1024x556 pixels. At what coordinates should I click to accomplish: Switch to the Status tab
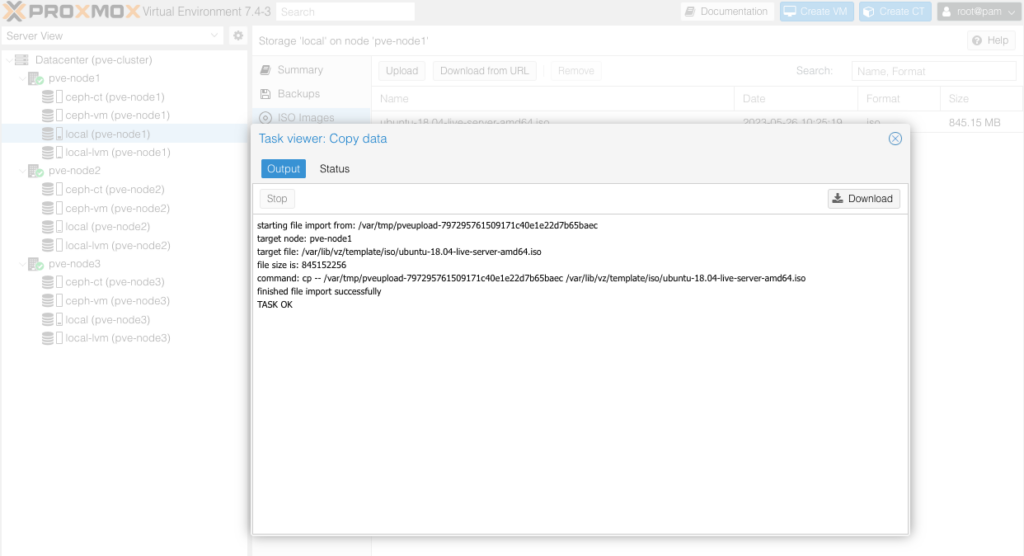(334, 169)
